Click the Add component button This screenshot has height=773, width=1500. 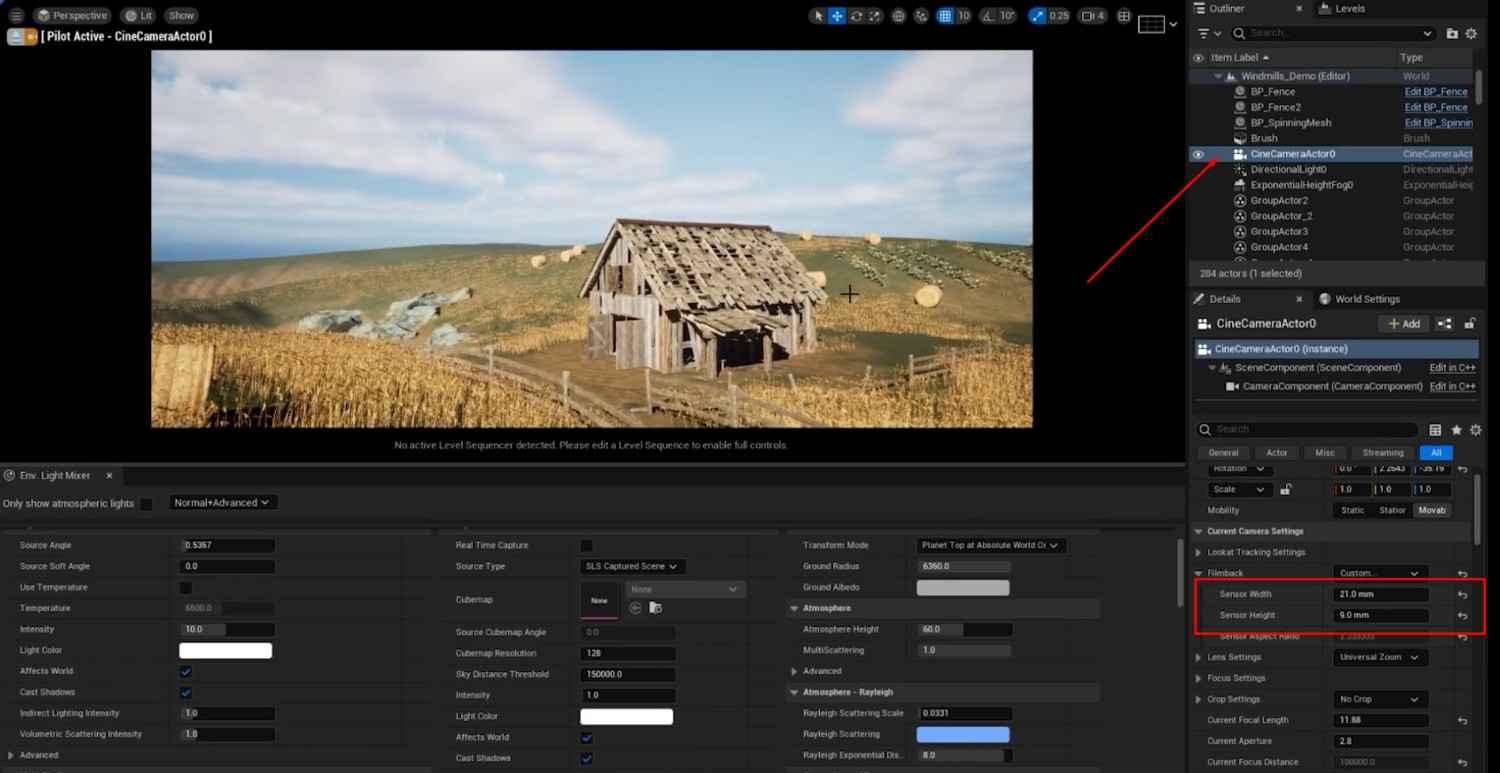tap(1403, 324)
